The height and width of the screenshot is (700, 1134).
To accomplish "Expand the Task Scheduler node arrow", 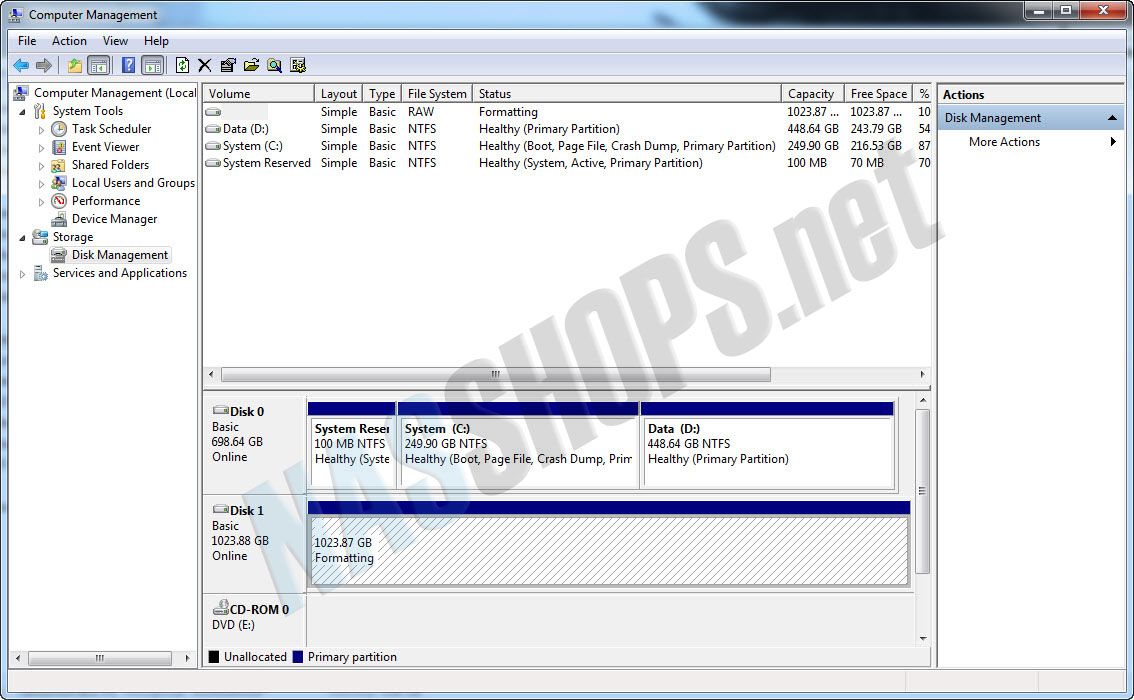I will 41,130.
